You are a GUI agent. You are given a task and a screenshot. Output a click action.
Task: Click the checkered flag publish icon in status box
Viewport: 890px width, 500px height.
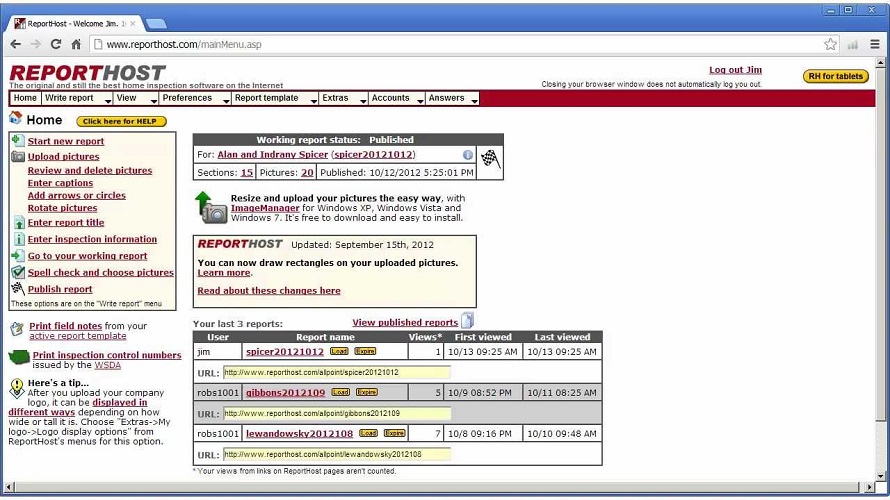point(490,158)
